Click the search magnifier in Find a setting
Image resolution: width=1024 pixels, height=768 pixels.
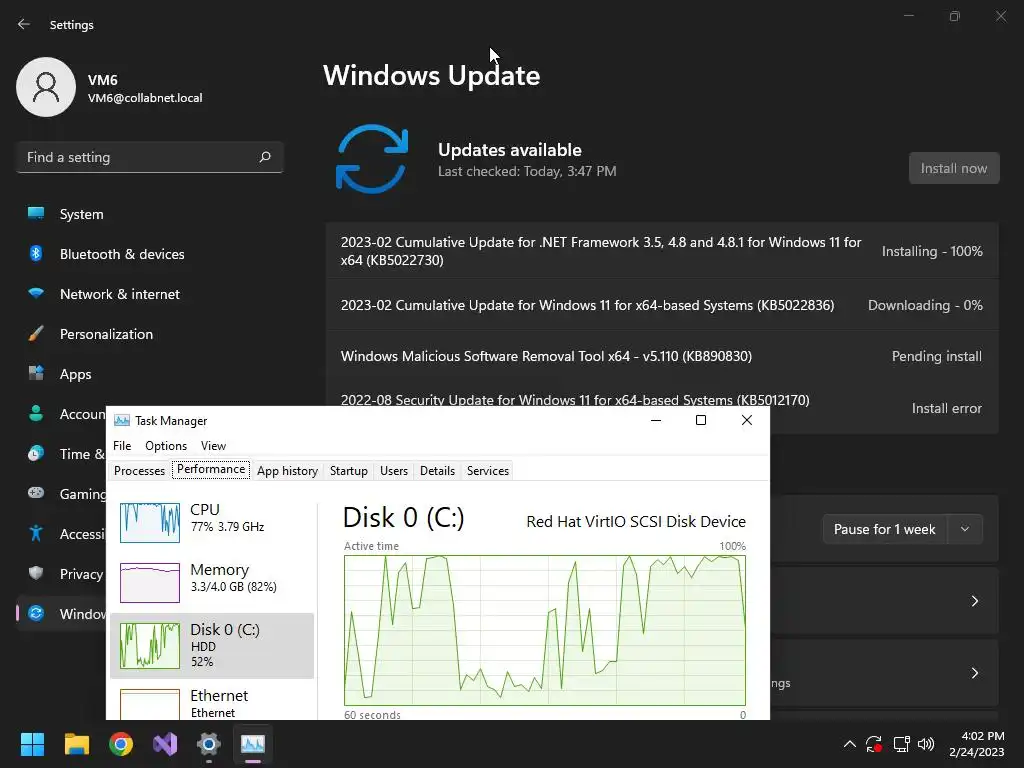click(x=264, y=157)
